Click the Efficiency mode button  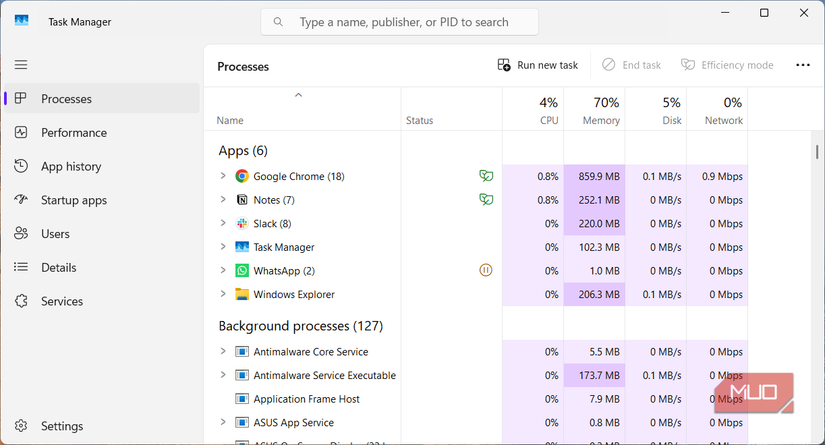pos(727,65)
